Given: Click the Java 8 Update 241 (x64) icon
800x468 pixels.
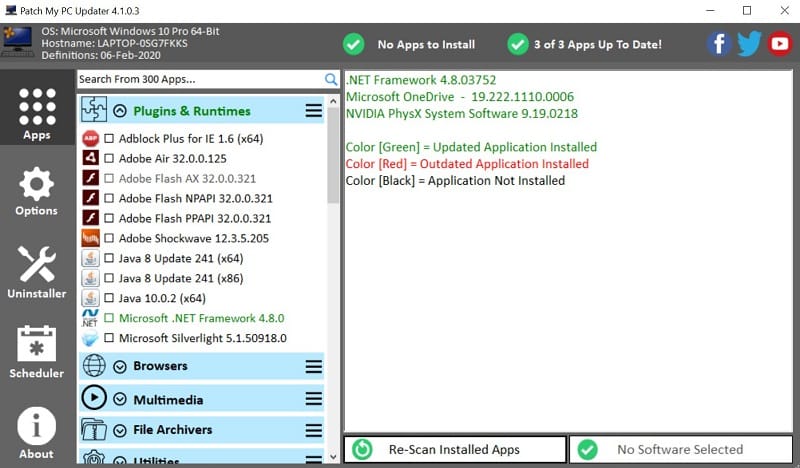Looking at the screenshot, I should click(90, 258).
